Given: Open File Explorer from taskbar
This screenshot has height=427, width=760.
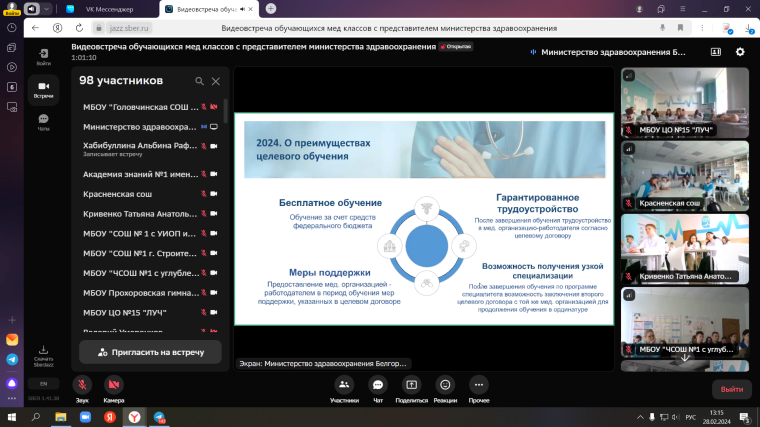Looking at the screenshot, I should (61, 417).
